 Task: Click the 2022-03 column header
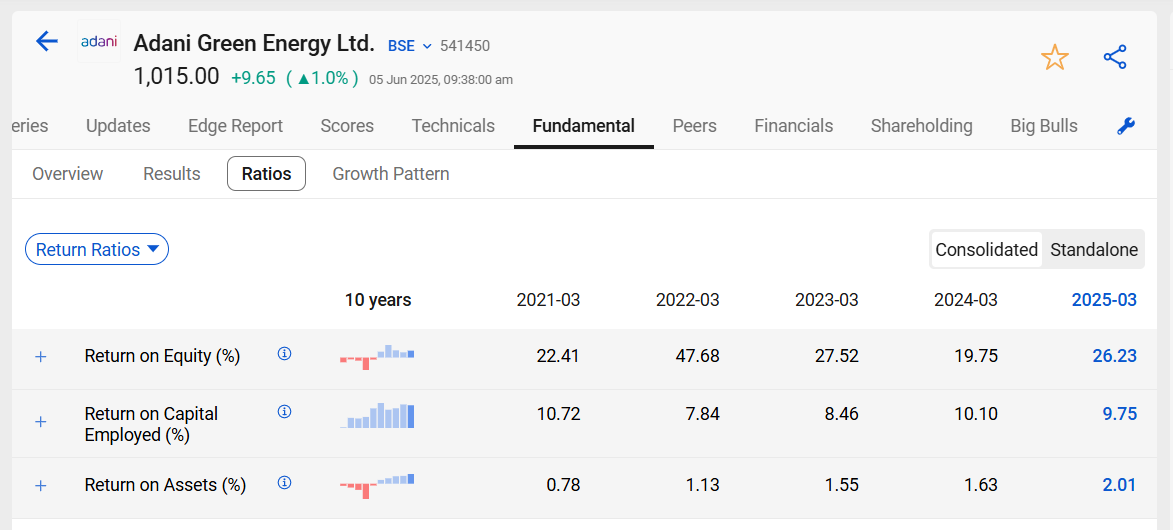pyautogui.click(x=687, y=300)
